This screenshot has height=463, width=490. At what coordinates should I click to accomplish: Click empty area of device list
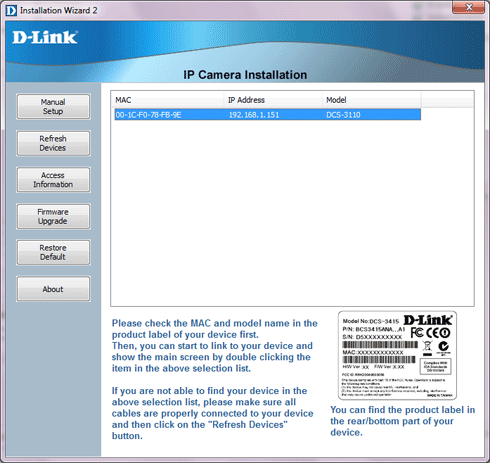(292, 213)
